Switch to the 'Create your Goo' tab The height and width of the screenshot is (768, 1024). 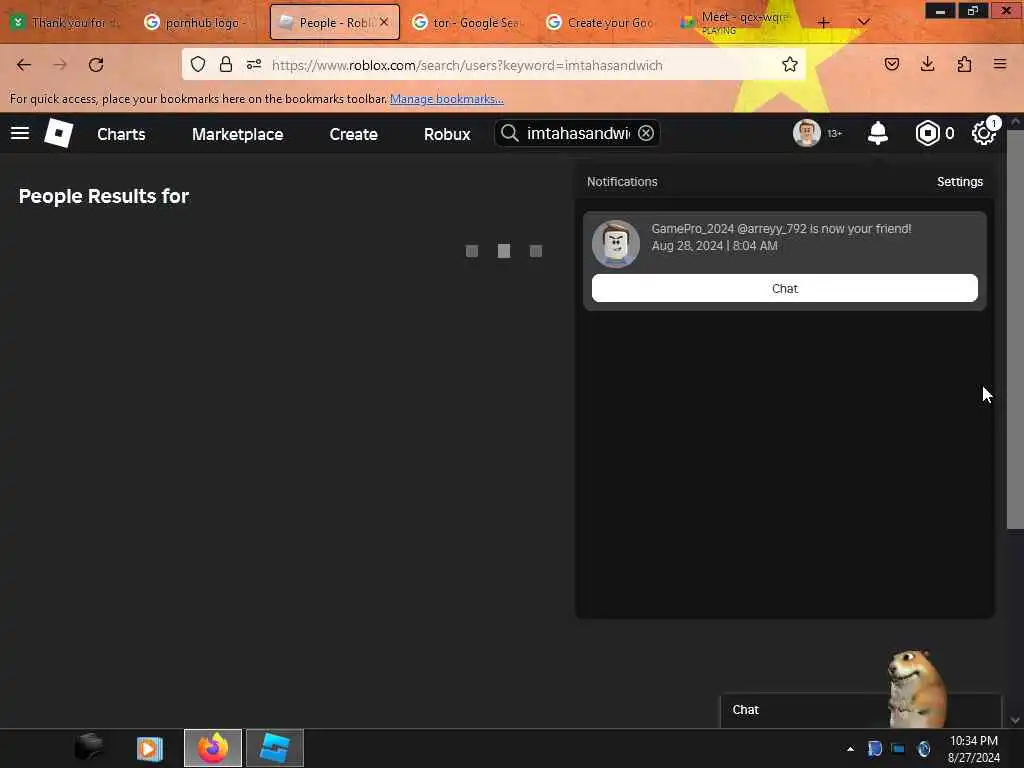pyautogui.click(x=601, y=22)
